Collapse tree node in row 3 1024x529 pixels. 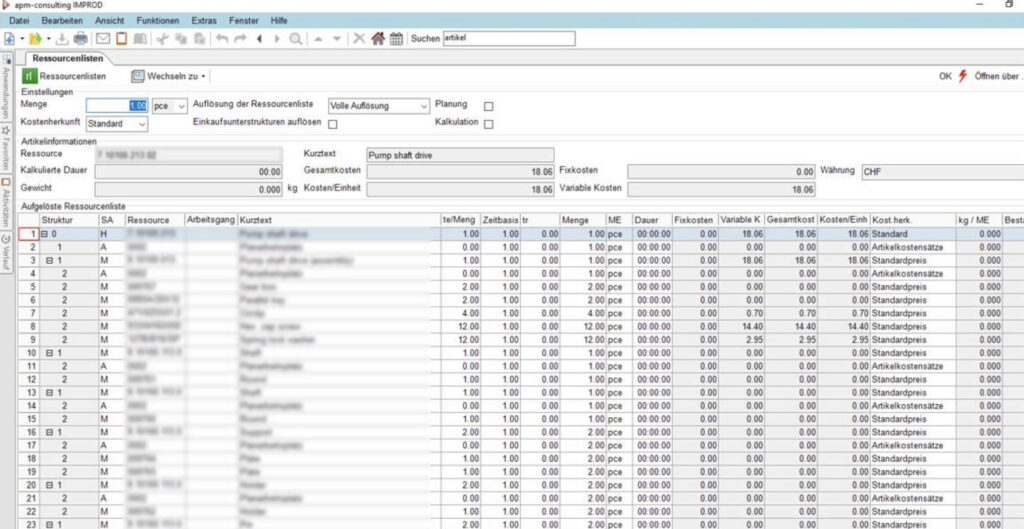coord(49,261)
